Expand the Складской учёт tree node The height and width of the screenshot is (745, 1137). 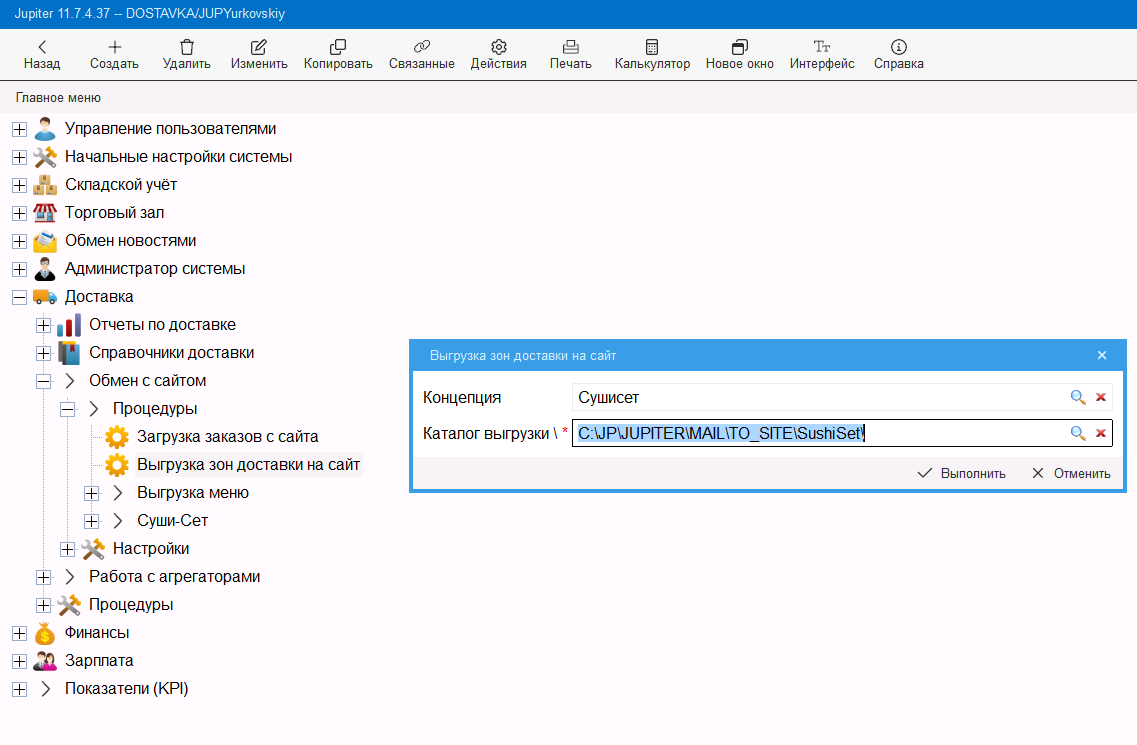tap(18, 185)
